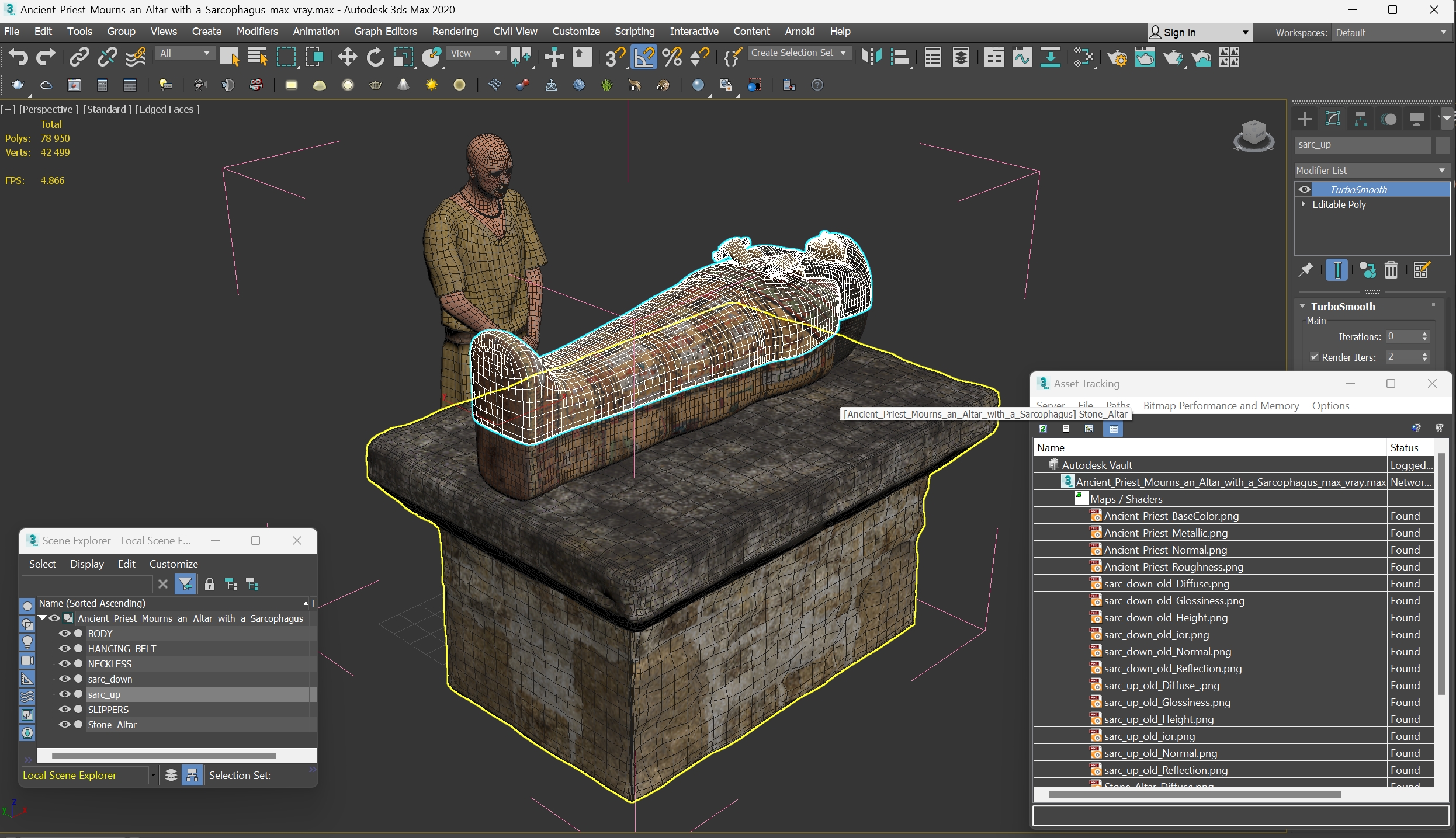The image size is (1456, 838).
Task: Open the Graph Editors menu
Action: [386, 32]
